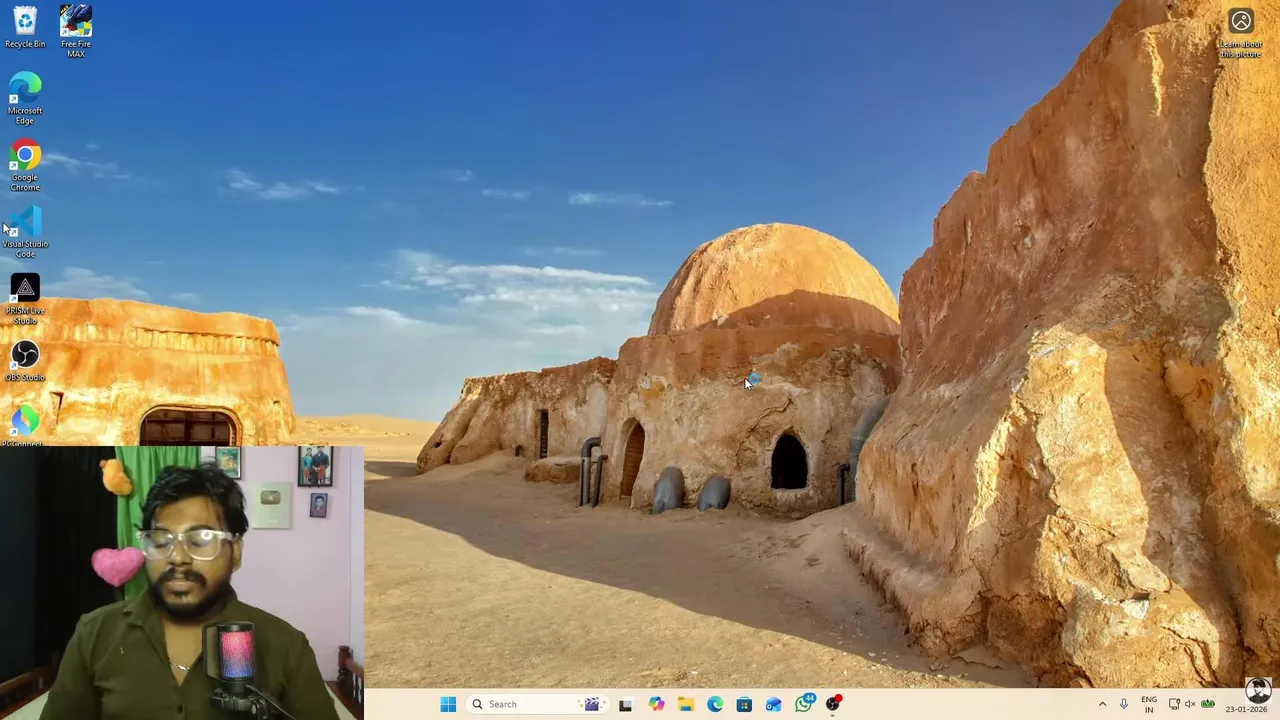The height and width of the screenshot is (720, 1280).
Task: Open Outlook from the taskbar
Action: [x=774, y=704]
